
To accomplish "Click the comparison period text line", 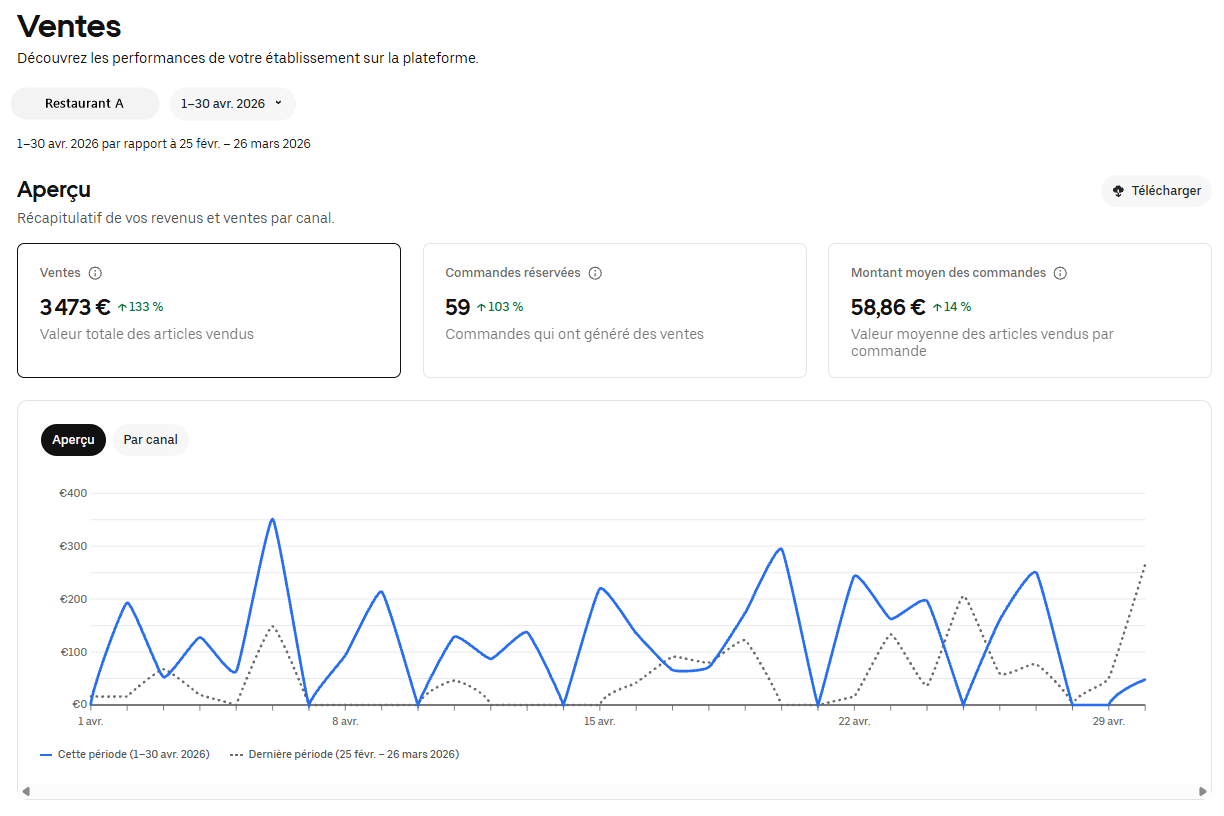I will pyautogui.click(x=164, y=144).
